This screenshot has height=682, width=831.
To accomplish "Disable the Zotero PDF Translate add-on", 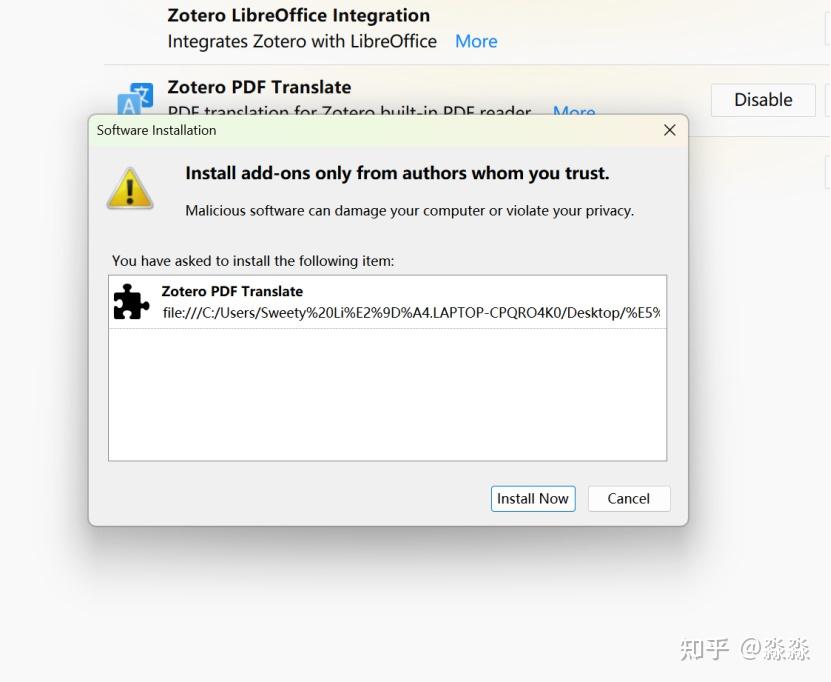I will point(763,100).
